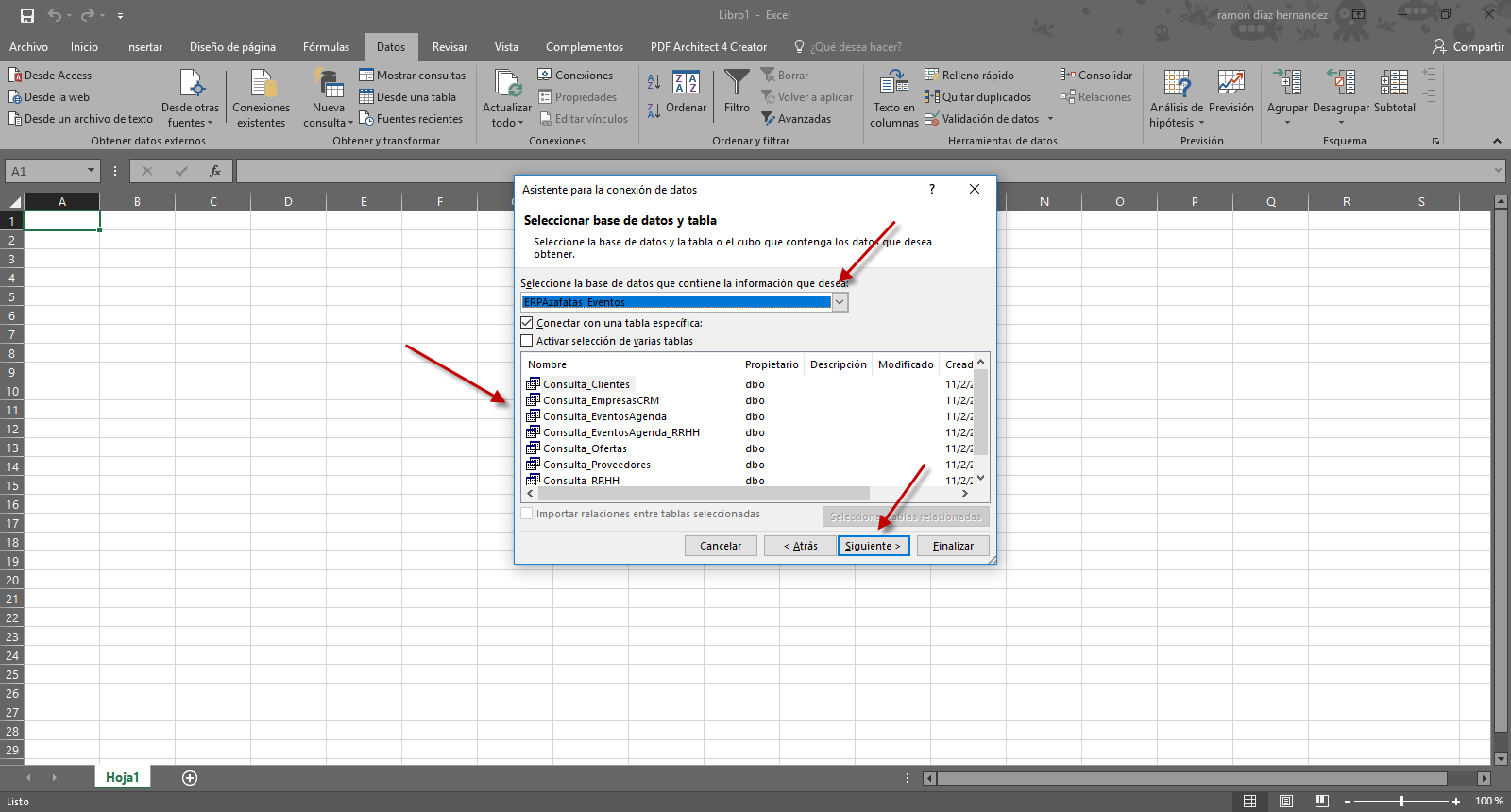The image size is (1511, 812).
Task: Select the Hoja1 sheet tab
Action: (122, 777)
